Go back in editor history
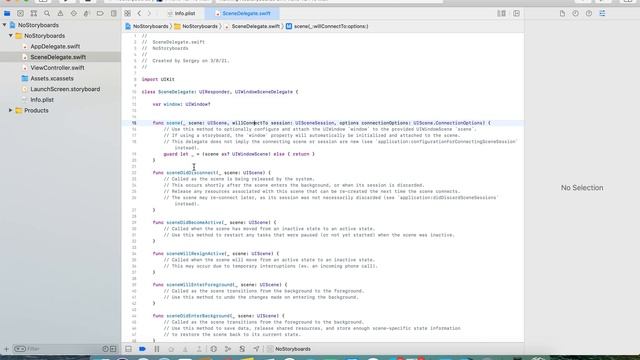The image size is (640, 360). 139,13
